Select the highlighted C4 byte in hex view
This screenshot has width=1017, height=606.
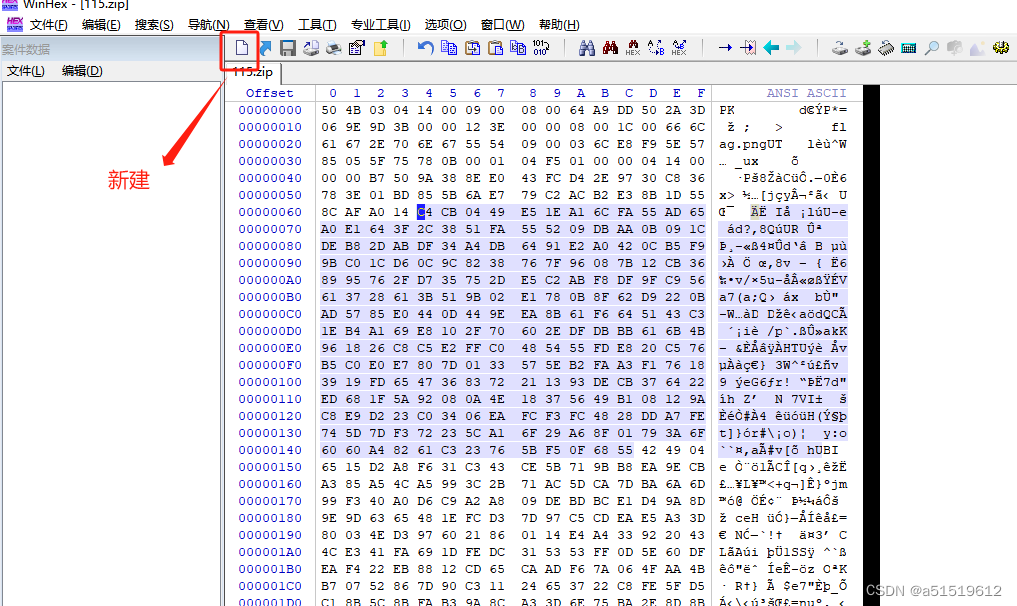click(425, 212)
